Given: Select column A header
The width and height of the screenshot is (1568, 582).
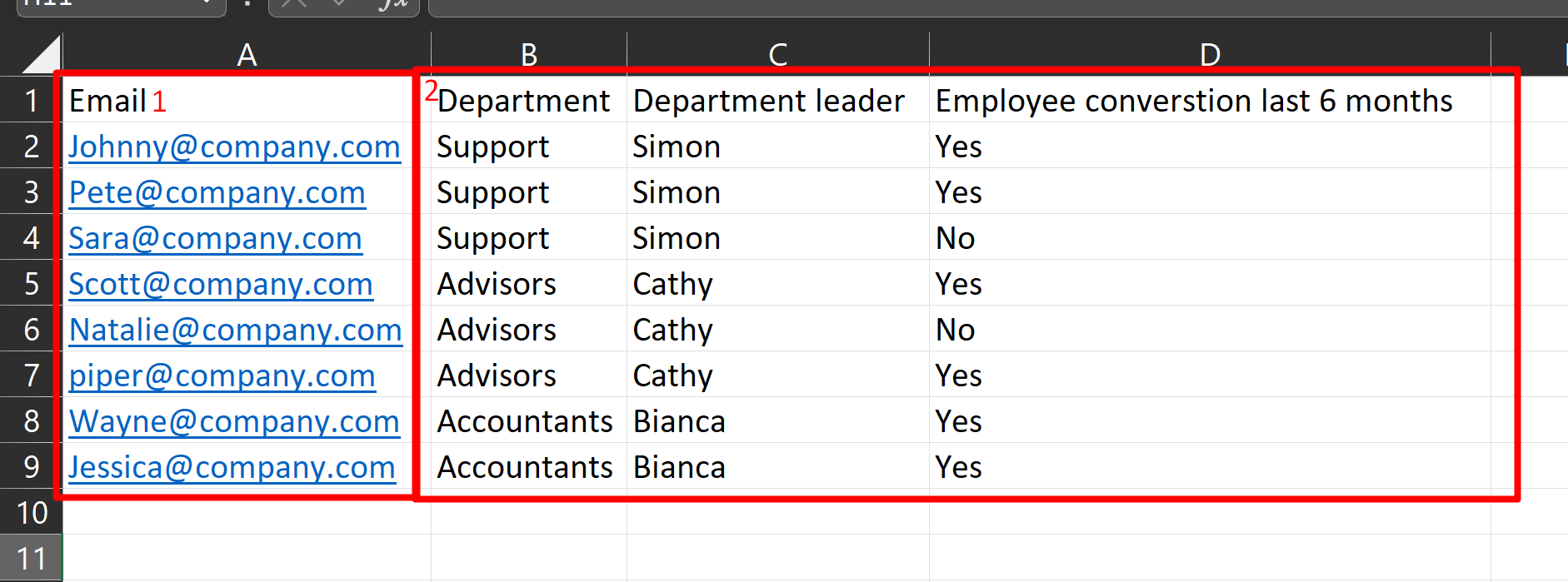Looking at the screenshot, I should (247, 54).
